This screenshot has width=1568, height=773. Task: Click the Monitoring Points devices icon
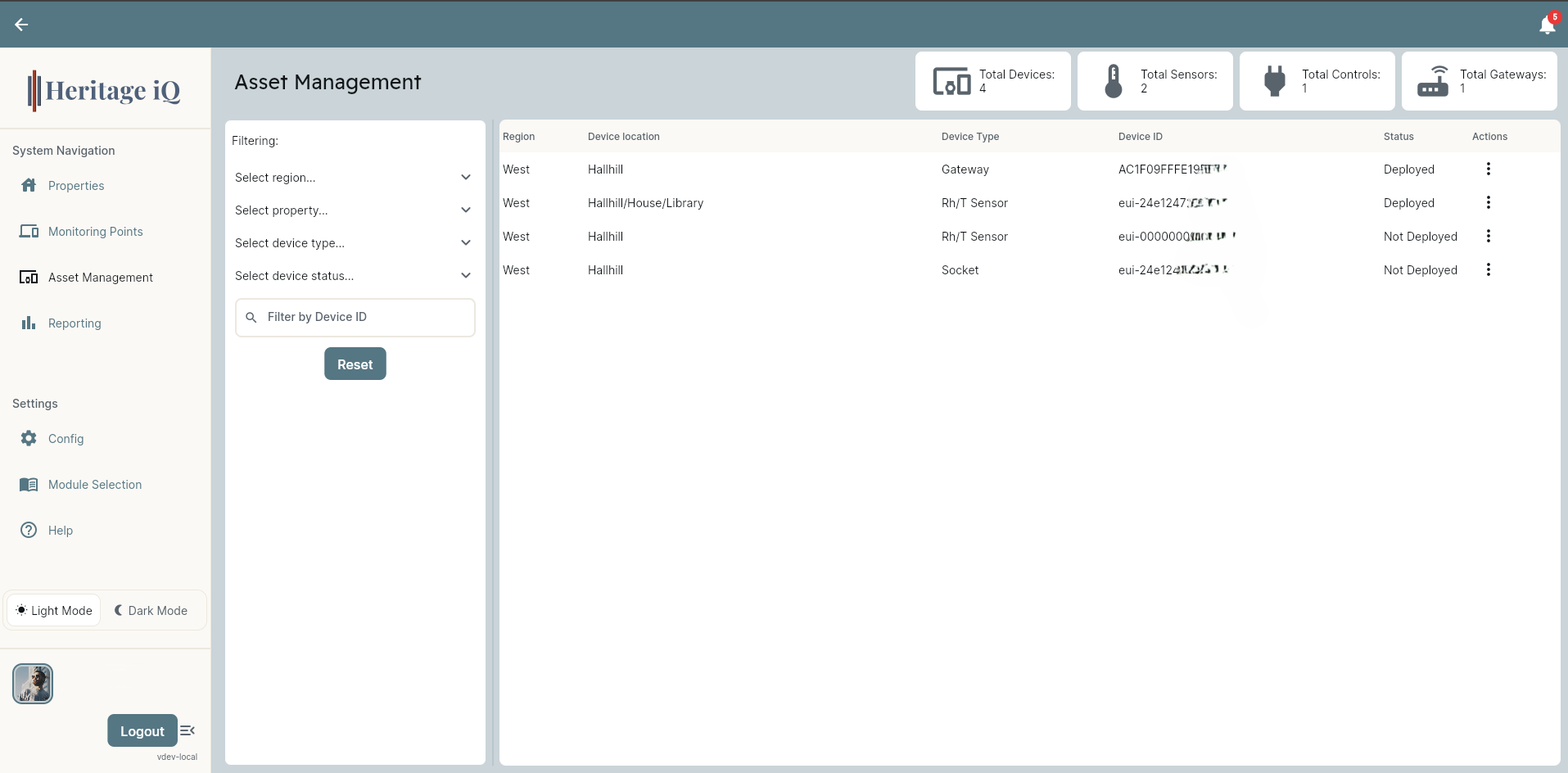point(29,231)
